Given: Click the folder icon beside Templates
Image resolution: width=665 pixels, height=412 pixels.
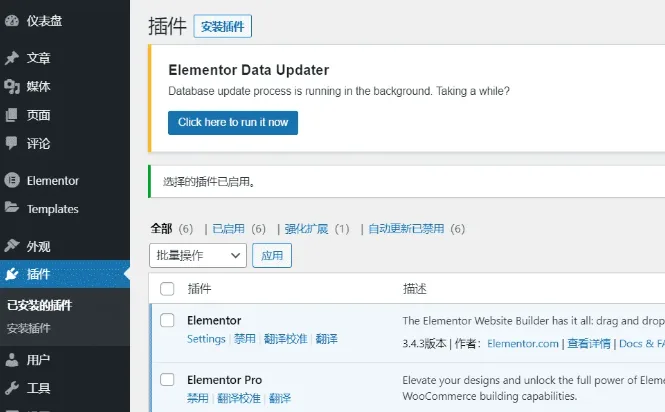Looking at the screenshot, I should point(12,207).
